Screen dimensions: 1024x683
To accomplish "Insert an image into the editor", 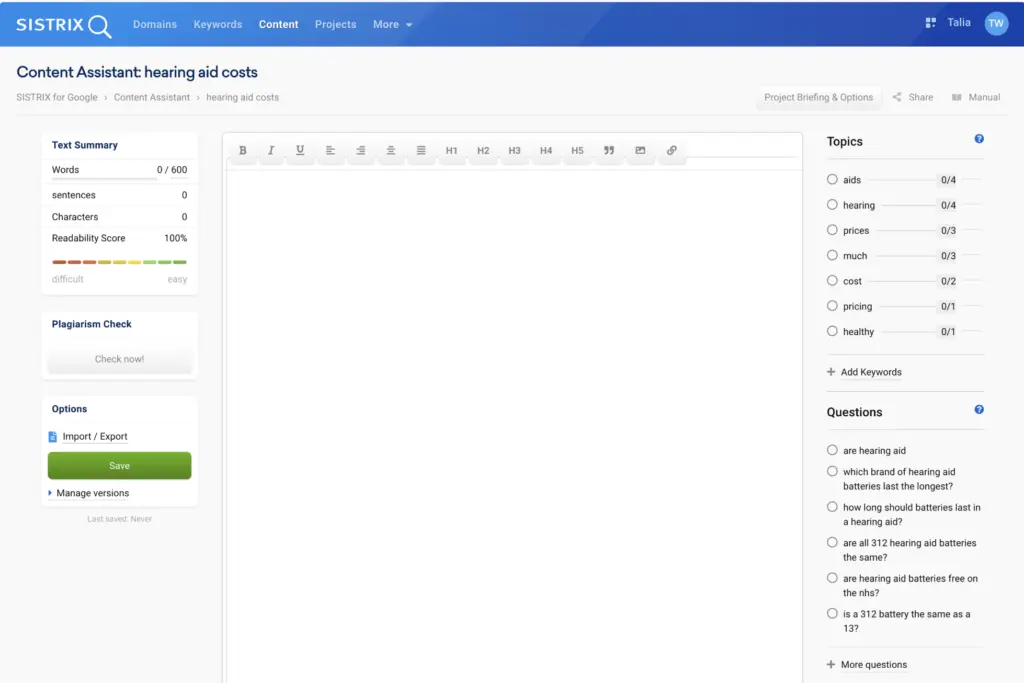I will [x=640, y=150].
